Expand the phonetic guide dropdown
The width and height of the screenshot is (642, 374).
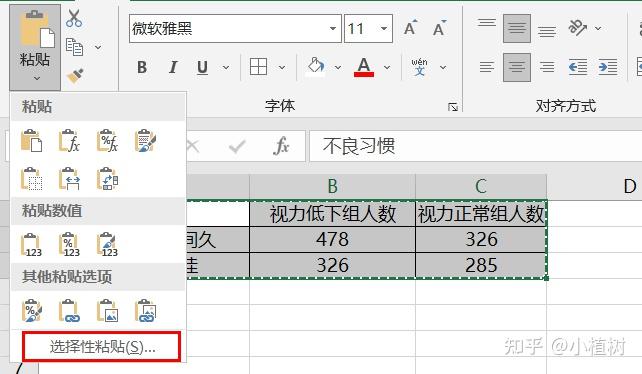(x=443, y=67)
